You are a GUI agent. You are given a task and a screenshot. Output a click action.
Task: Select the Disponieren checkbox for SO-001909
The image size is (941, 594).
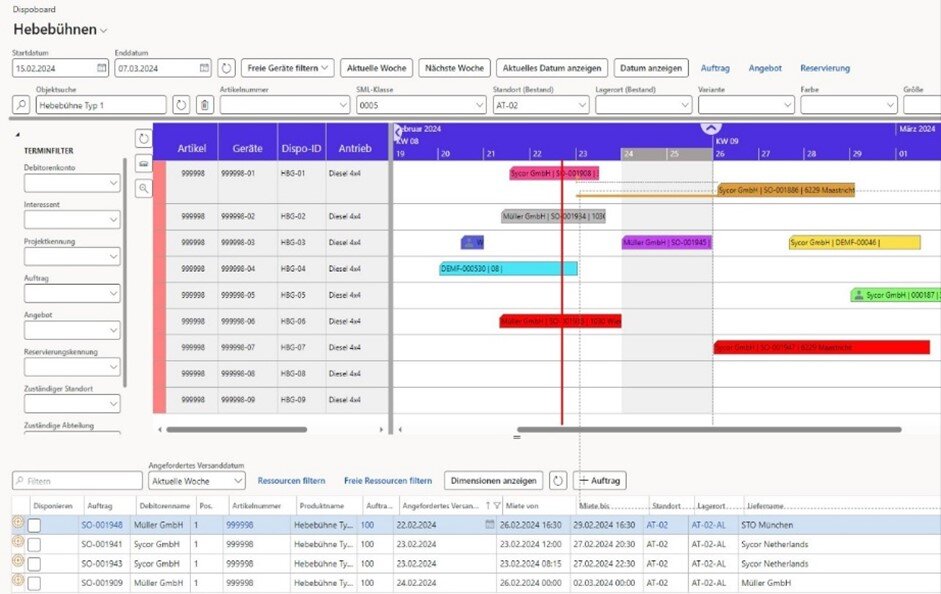point(35,582)
